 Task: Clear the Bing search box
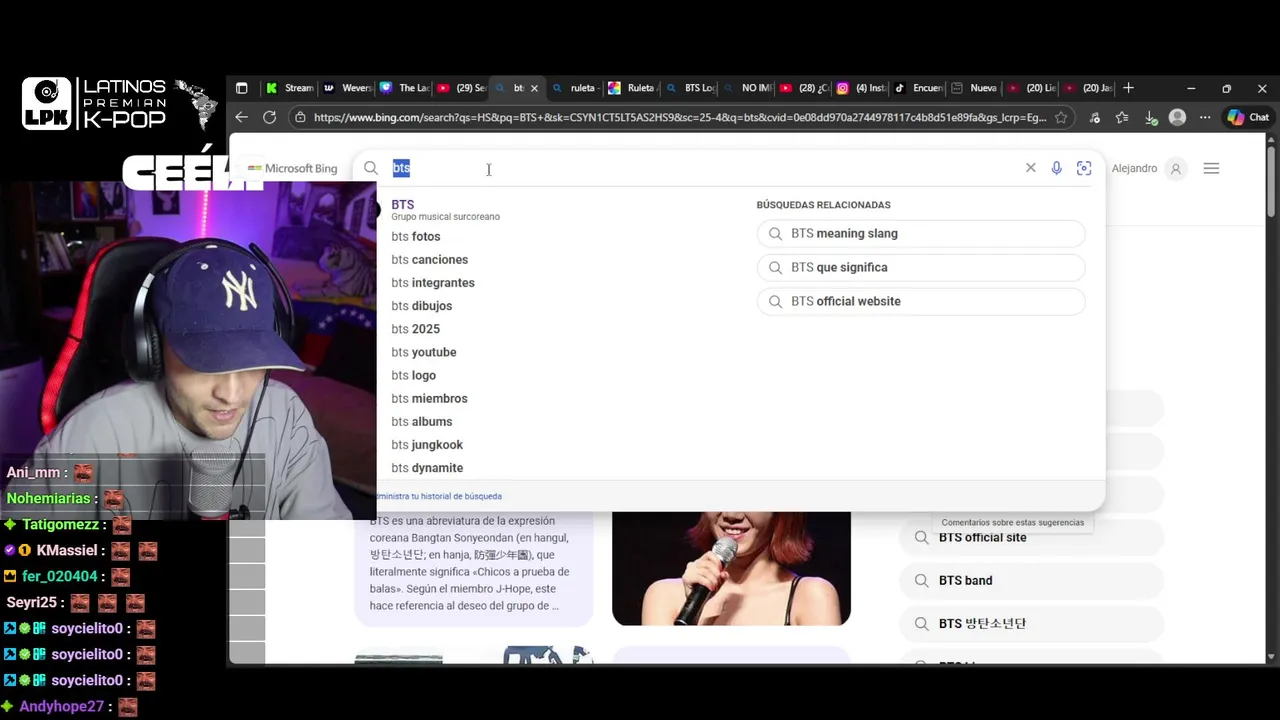[x=1031, y=168]
